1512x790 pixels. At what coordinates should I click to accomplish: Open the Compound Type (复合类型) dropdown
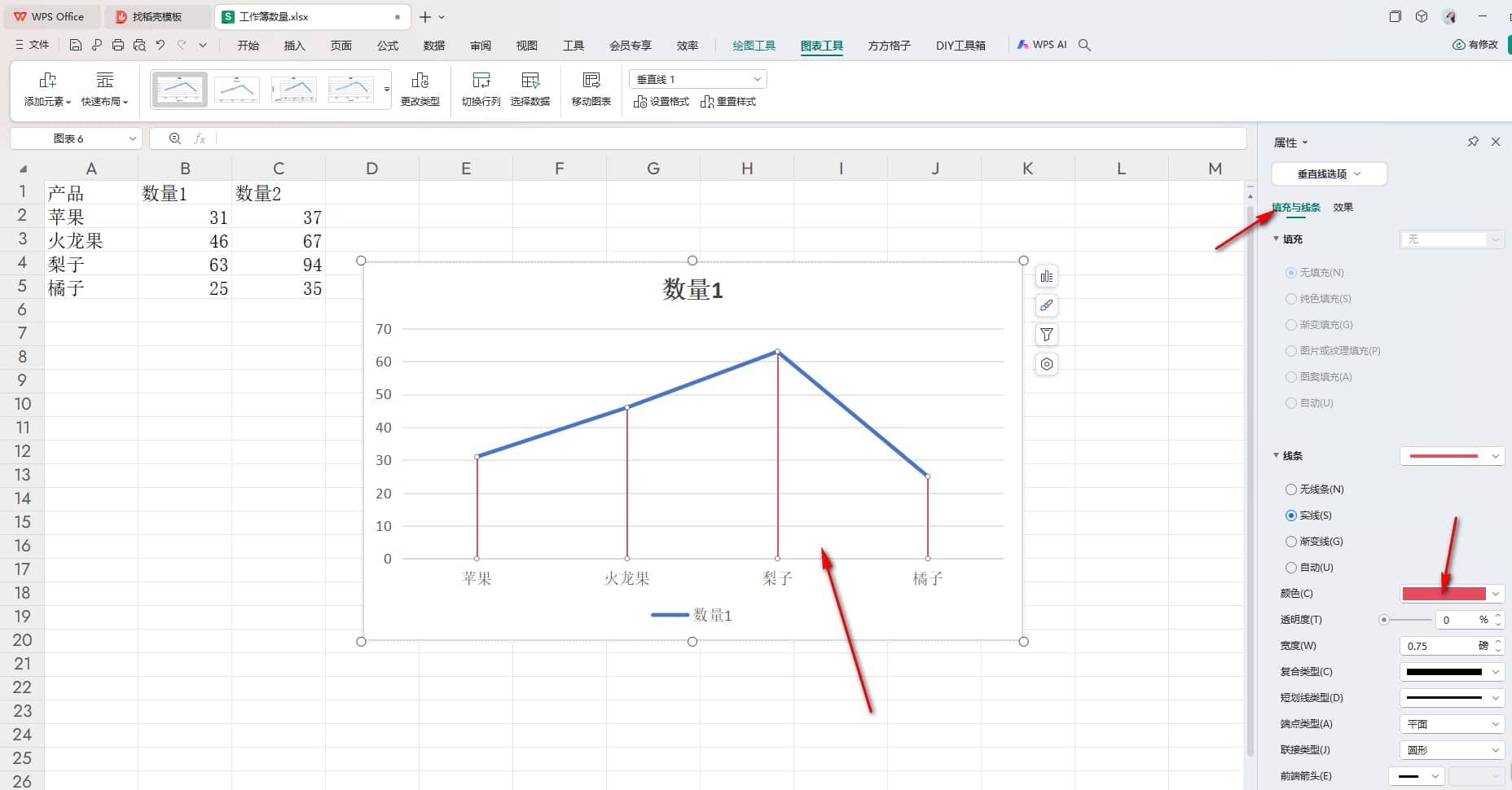click(x=1452, y=672)
